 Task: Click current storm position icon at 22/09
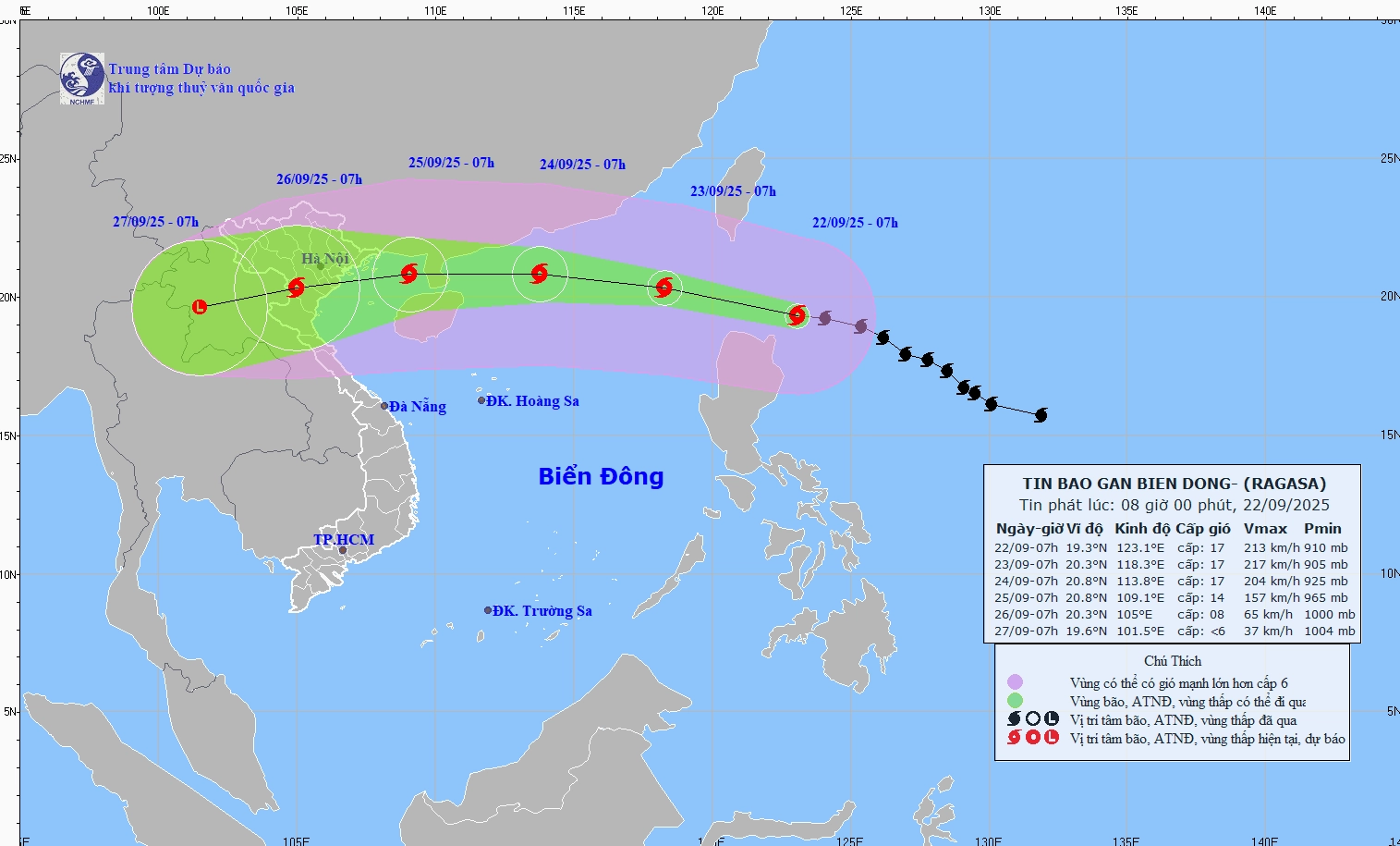(797, 315)
